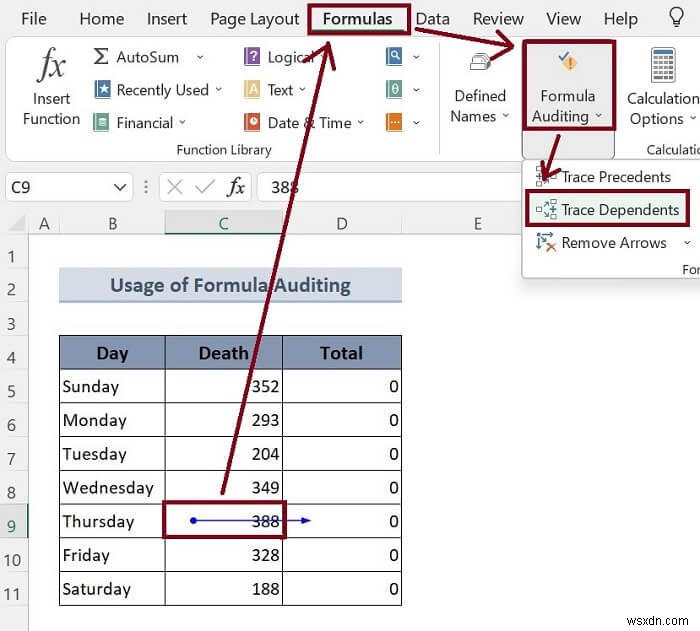
Task: Expand the Date & Time dropdown arrow
Action: coord(361,122)
